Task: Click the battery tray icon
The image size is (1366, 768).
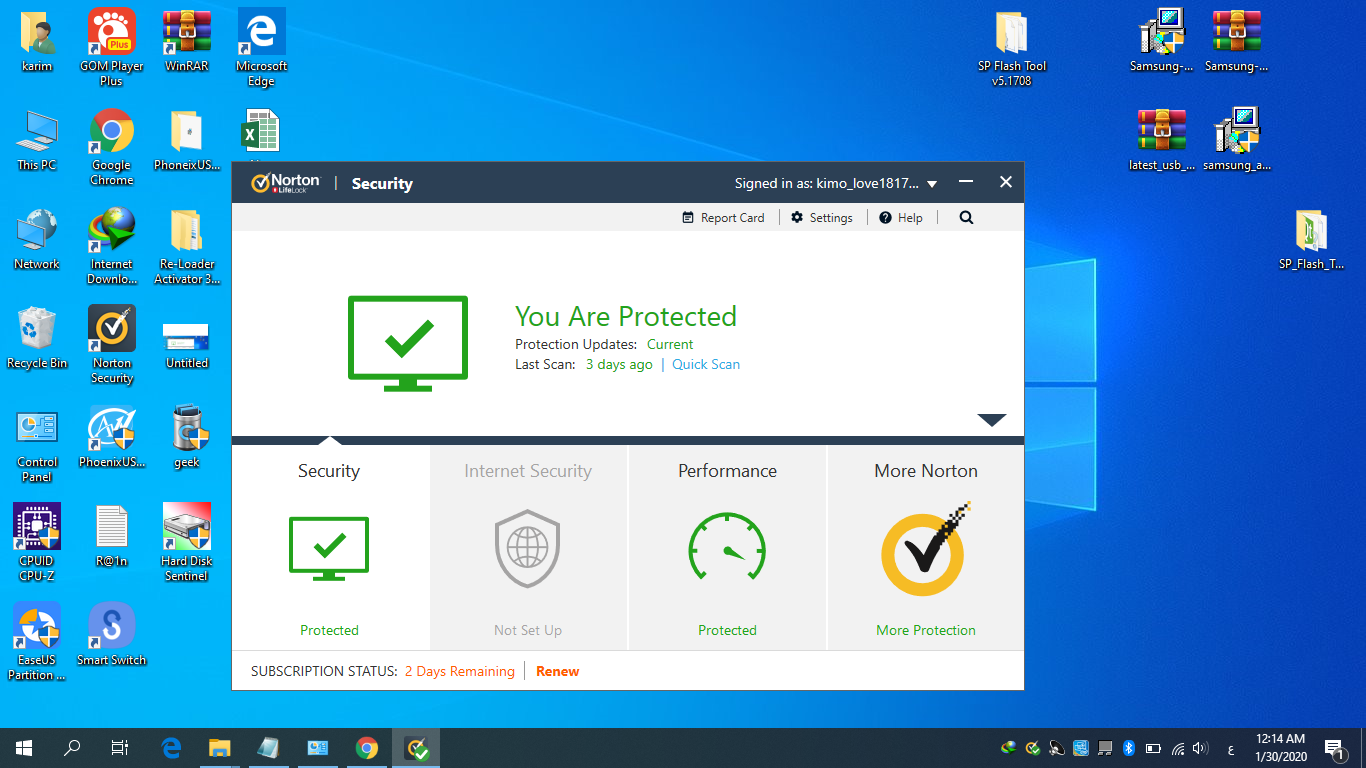Action: point(1153,748)
